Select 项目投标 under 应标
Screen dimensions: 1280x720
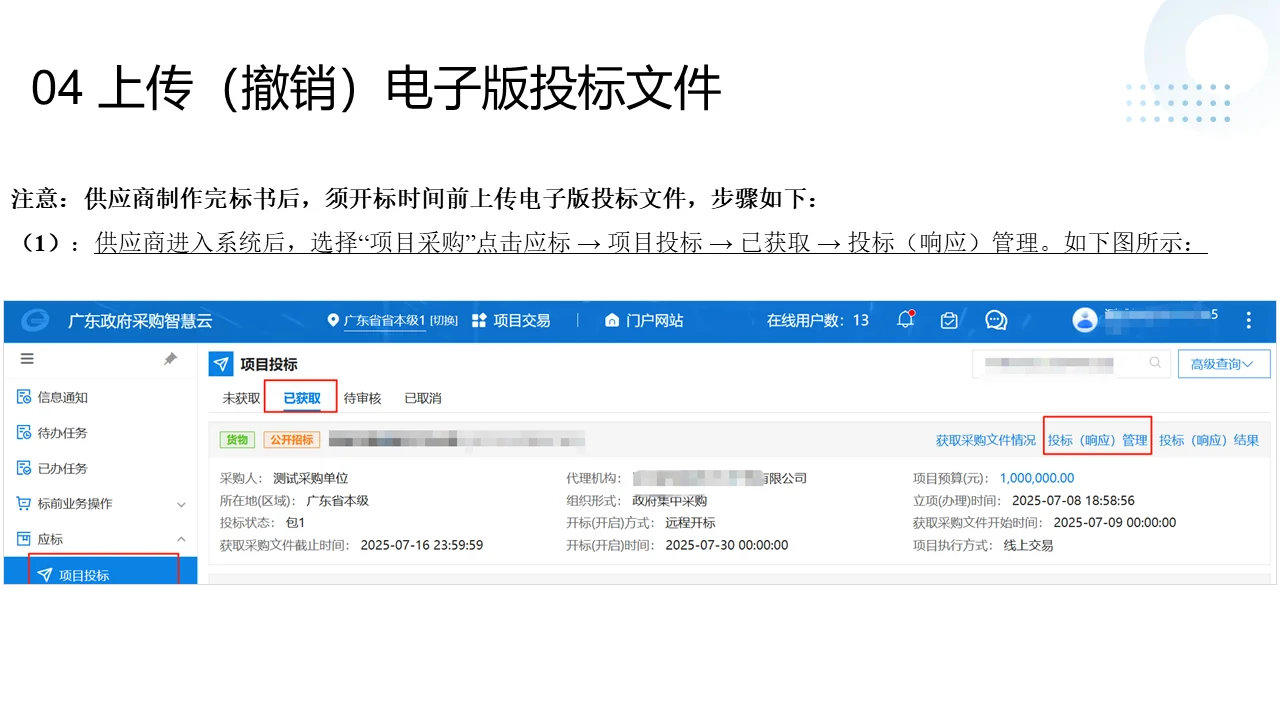point(85,574)
